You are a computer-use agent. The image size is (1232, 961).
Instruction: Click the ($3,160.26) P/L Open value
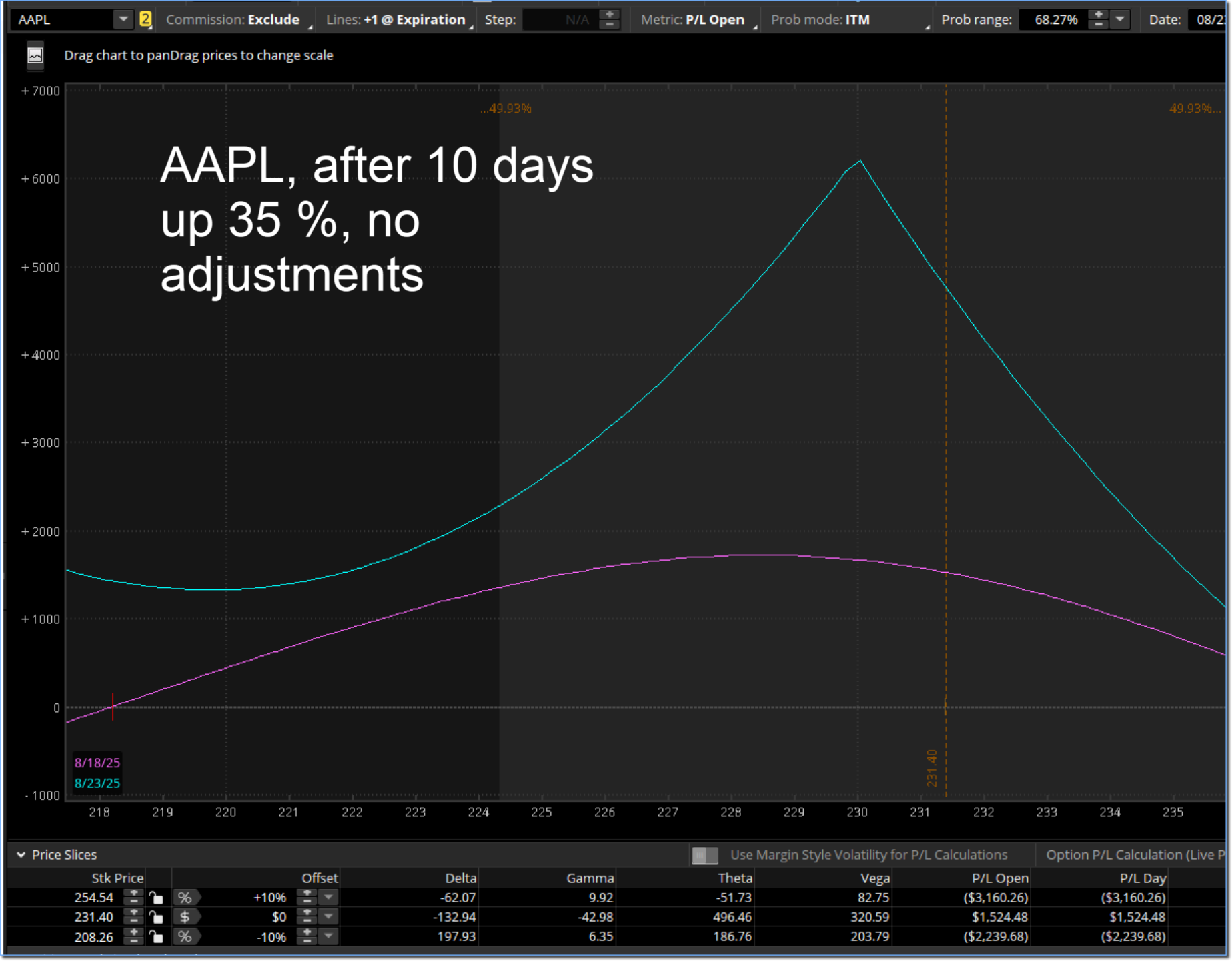(x=995, y=898)
